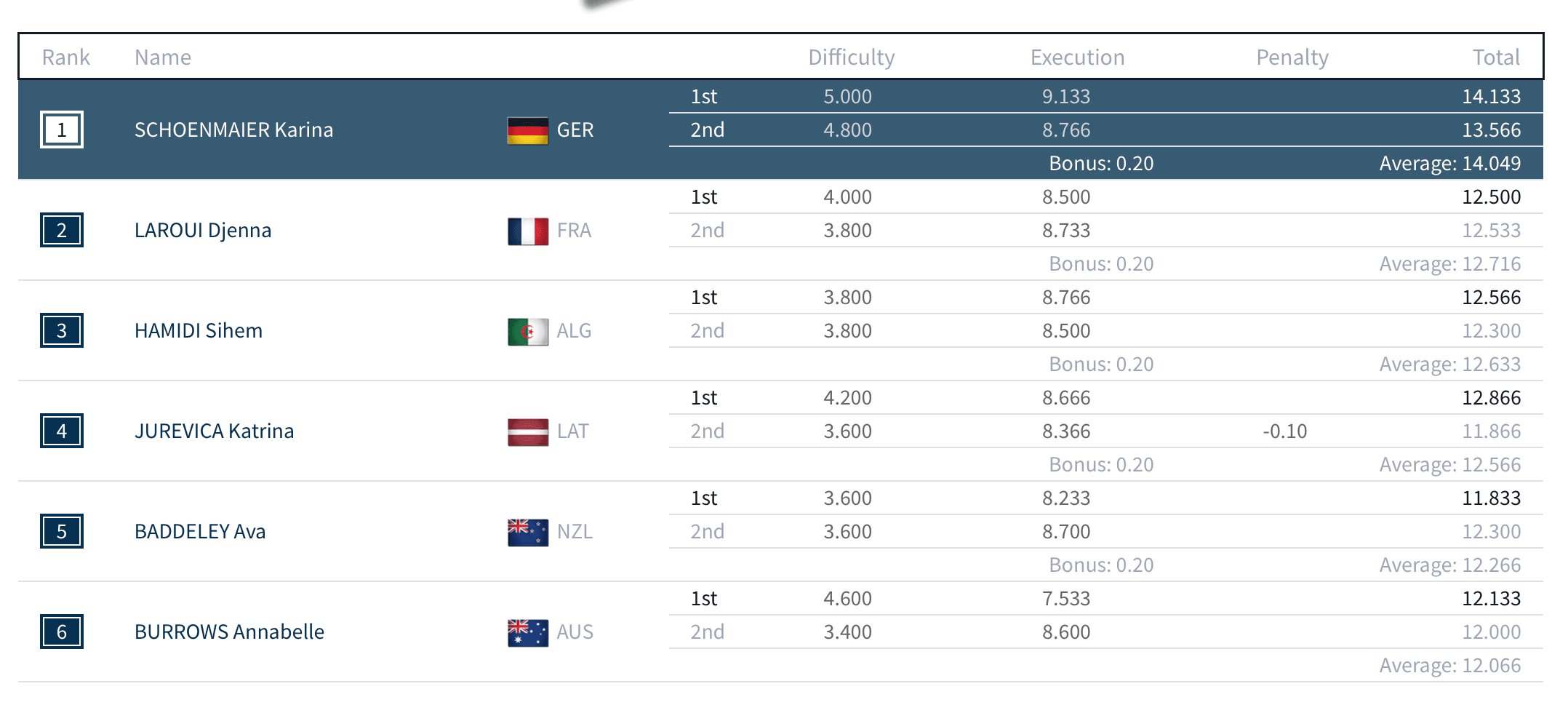Open JUREVICA Katrina's name link
The image size is (1568, 713).
pyautogui.click(x=215, y=431)
